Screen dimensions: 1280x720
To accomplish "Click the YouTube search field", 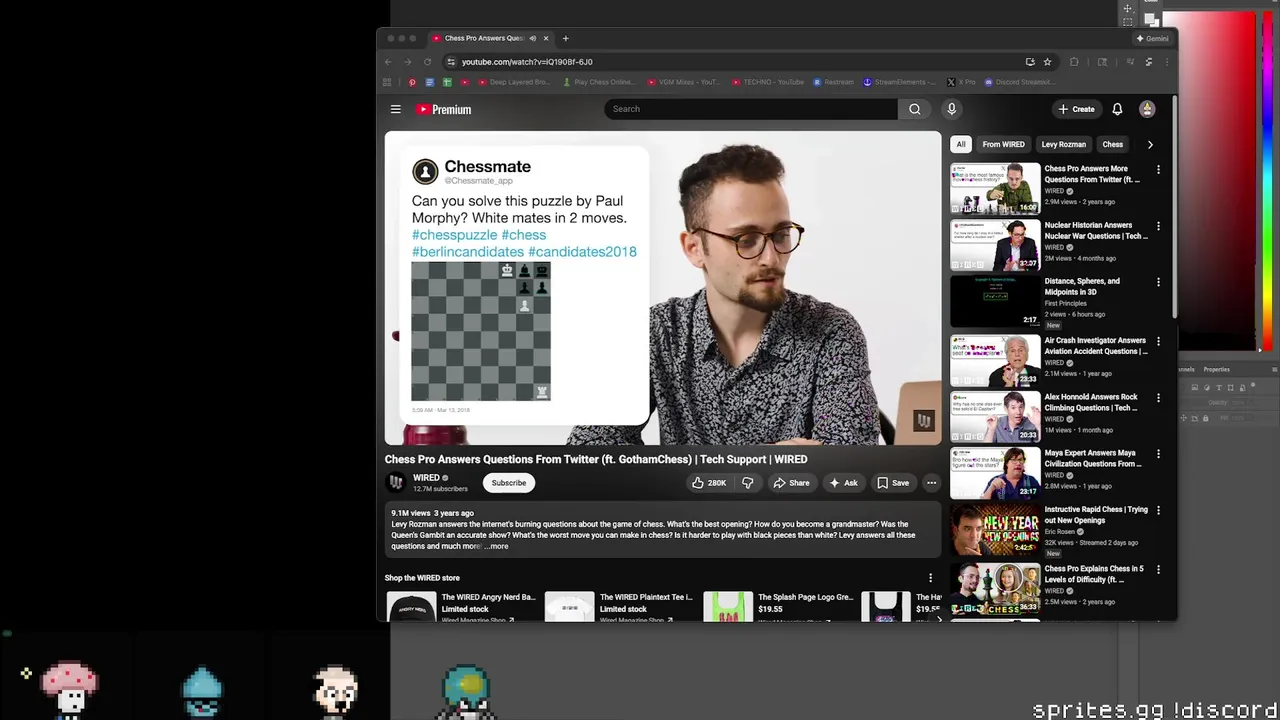I will pyautogui.click(x=751, y=109).
